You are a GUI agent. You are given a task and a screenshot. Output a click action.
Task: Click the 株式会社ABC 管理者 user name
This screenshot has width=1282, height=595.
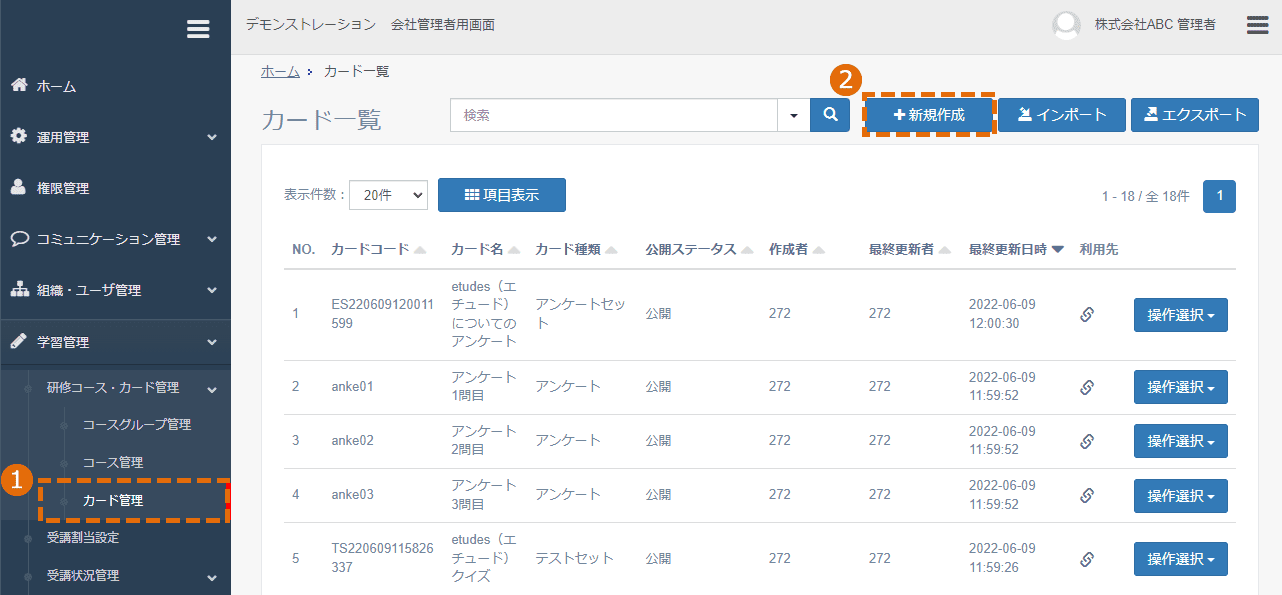pos(1155,25)
